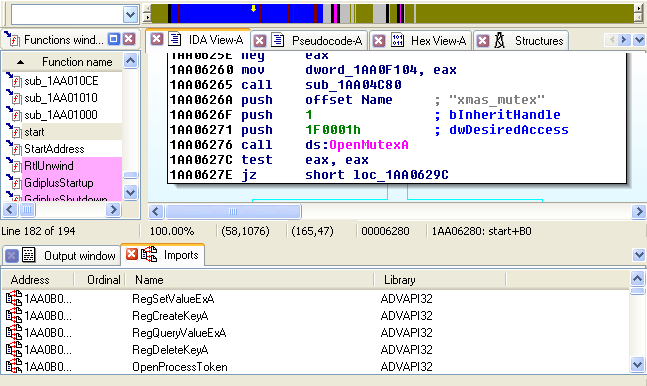Select the Imports tab

click(181, 255)
